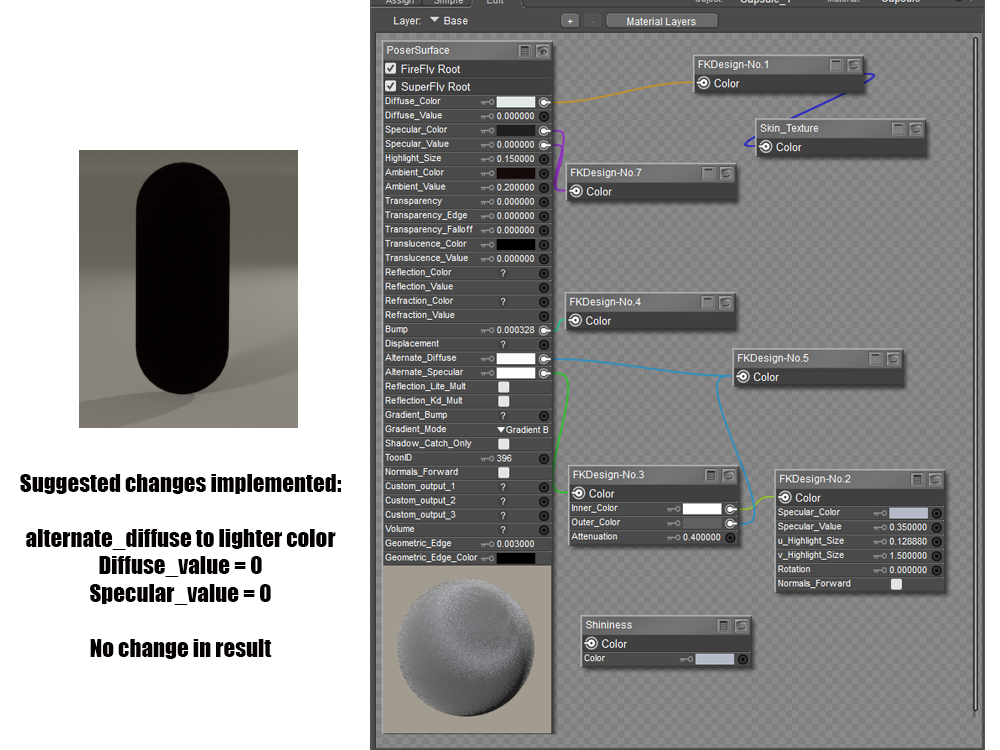Toggle FKDesign-No.7 preview icon
Image resolution: width=1000 pixels, height=750 pixels.
click(x=726, y=173)
